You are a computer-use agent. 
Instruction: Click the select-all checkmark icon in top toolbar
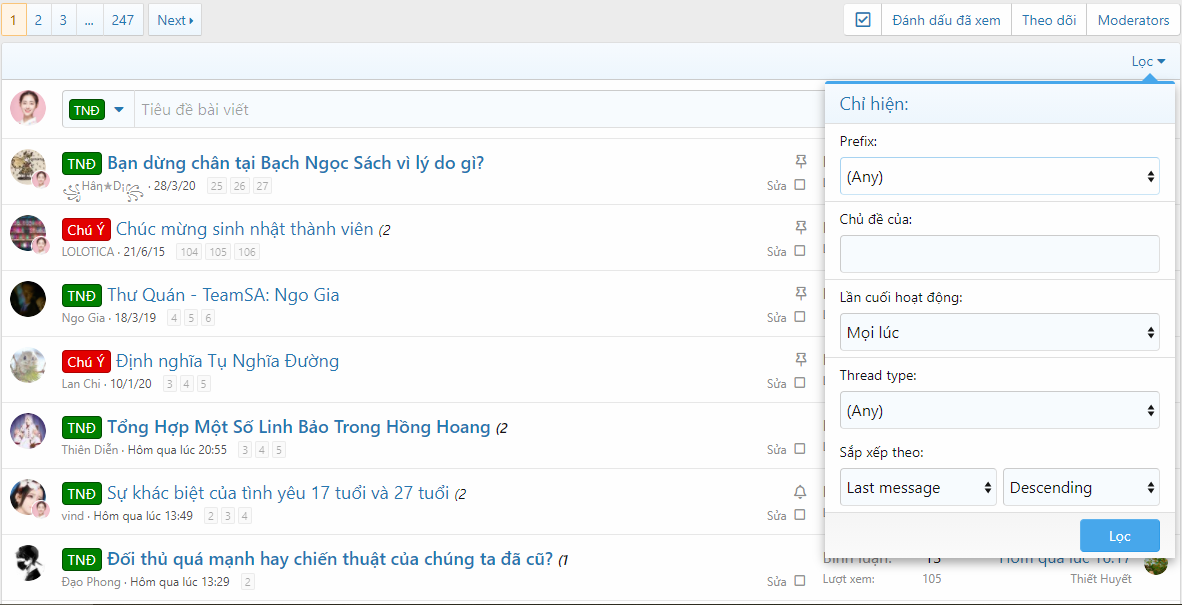coord(863,20)
